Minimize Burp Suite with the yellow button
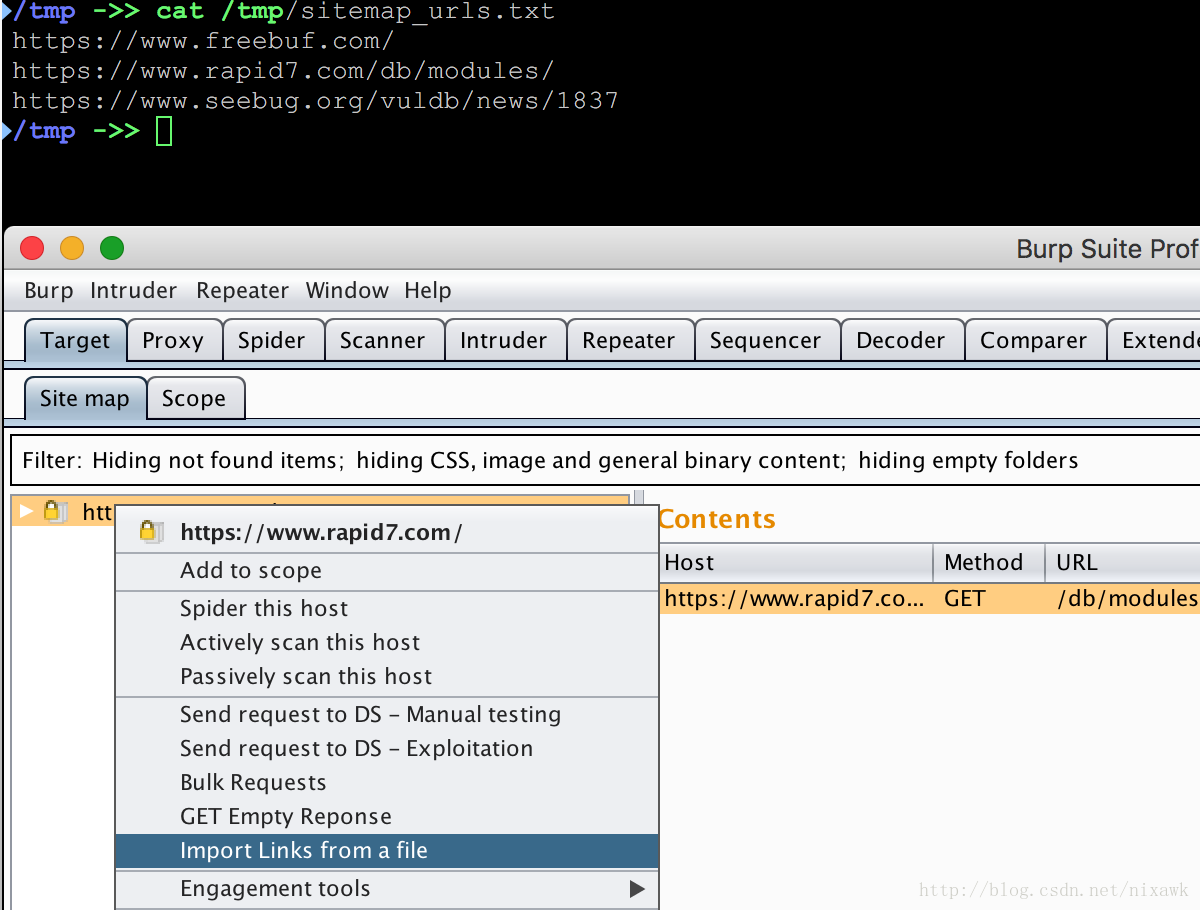 point(72,248)
